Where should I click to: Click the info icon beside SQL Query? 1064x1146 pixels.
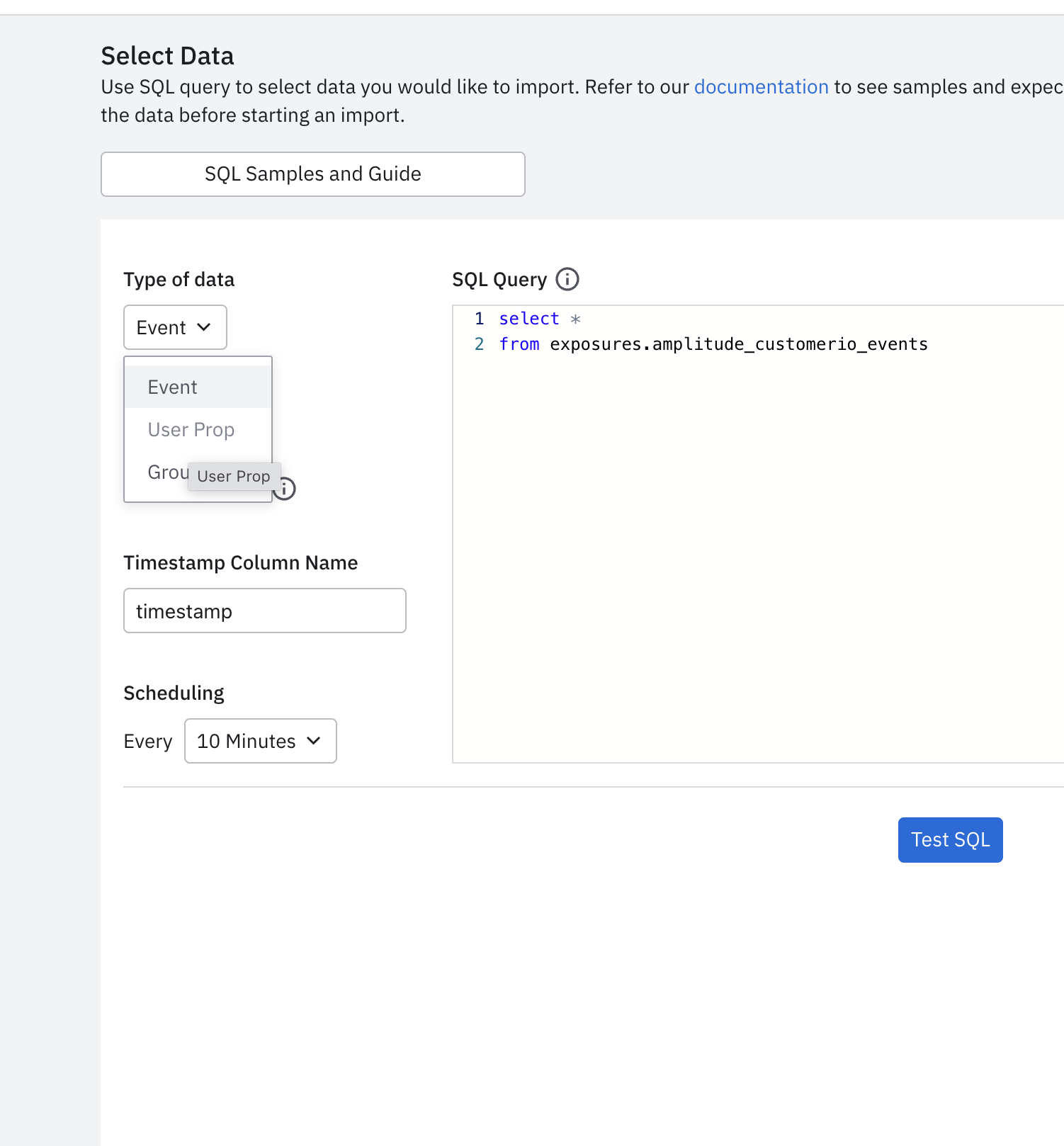click(567, 279)
